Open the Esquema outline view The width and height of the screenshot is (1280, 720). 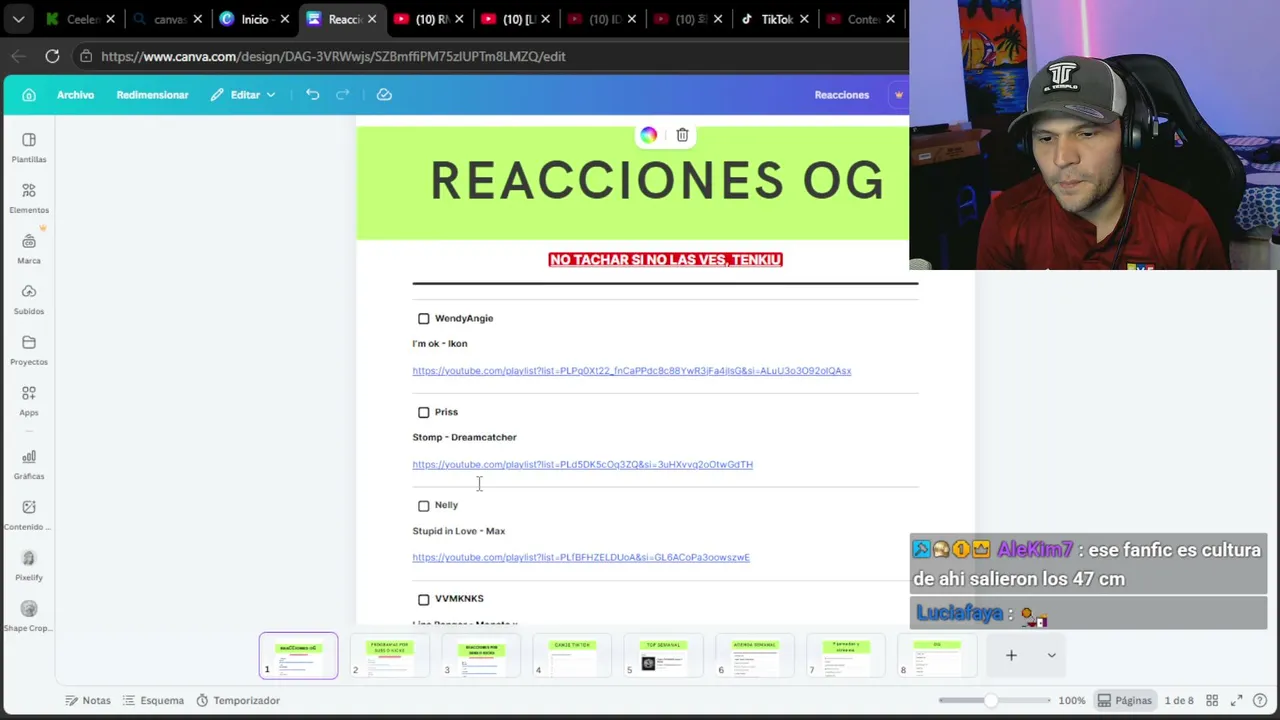pos(153,700)
